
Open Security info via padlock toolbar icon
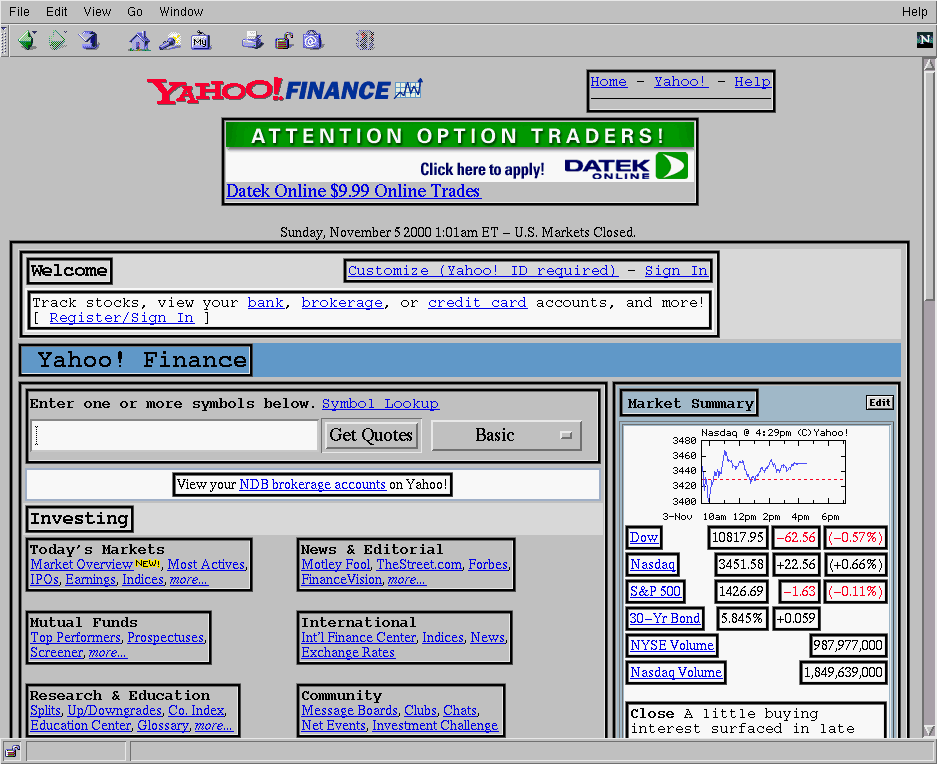[284, 41]
